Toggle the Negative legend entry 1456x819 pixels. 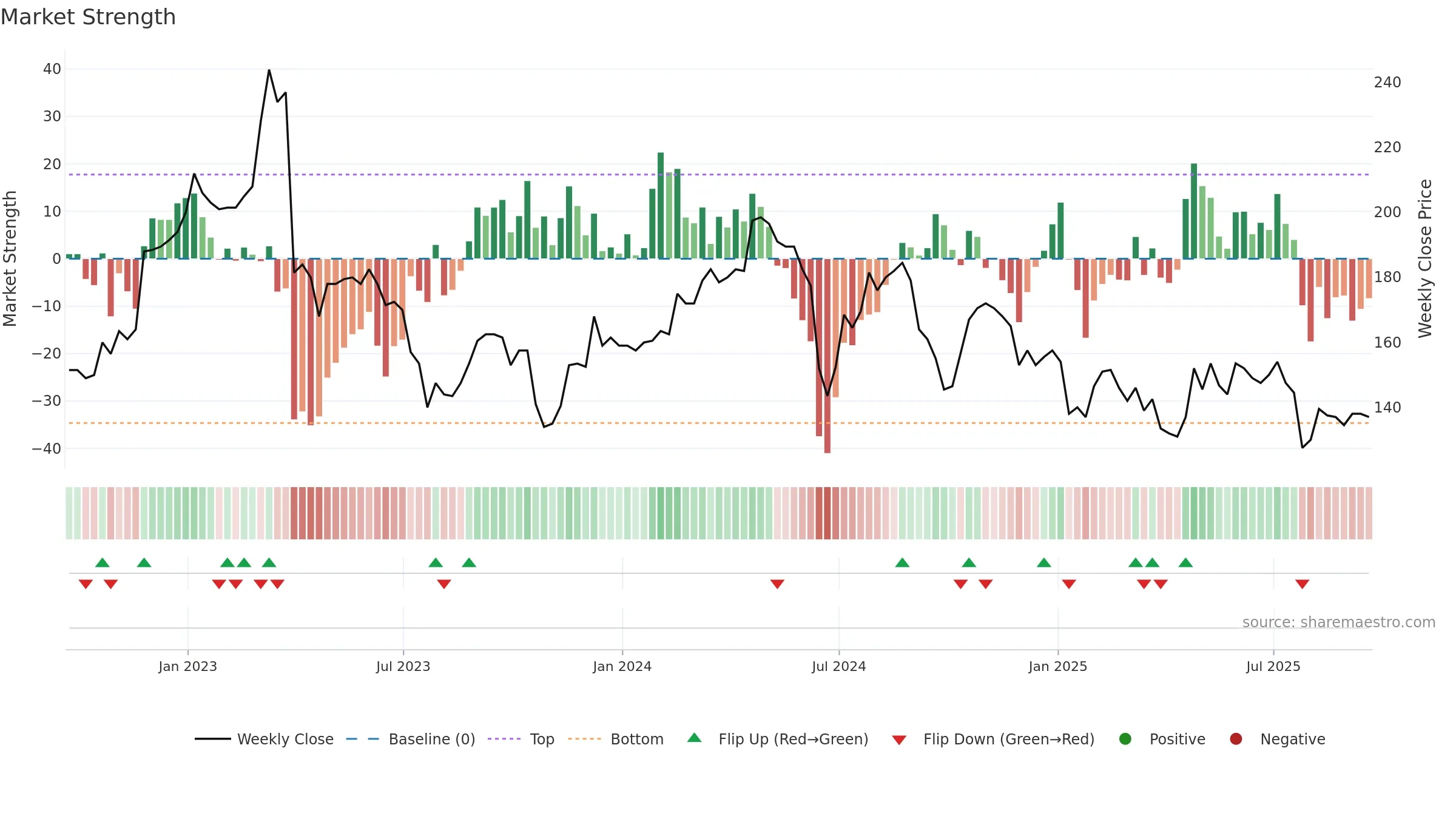tap(1277, 739)
